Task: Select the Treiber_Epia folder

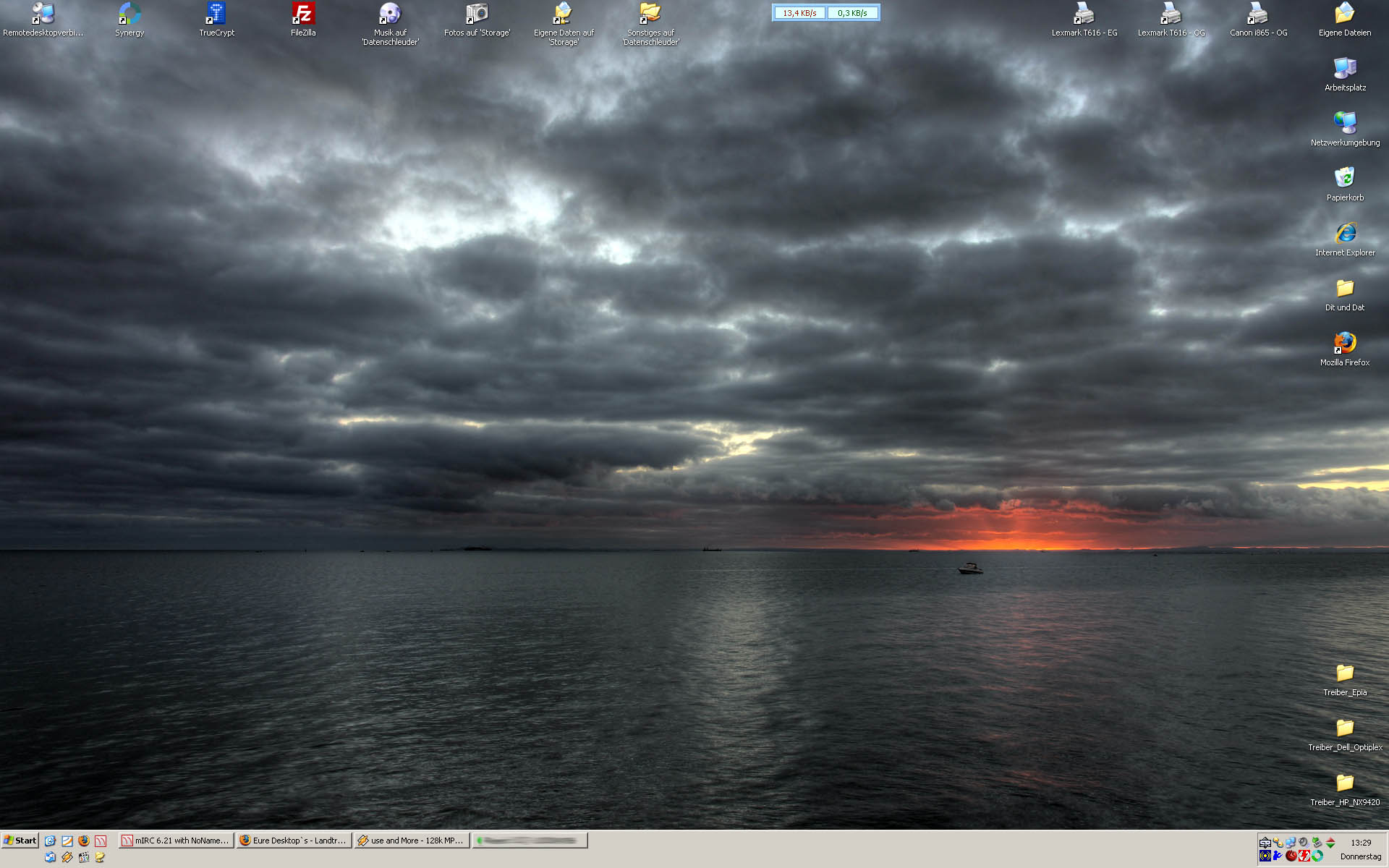Action: (1344, 673)
